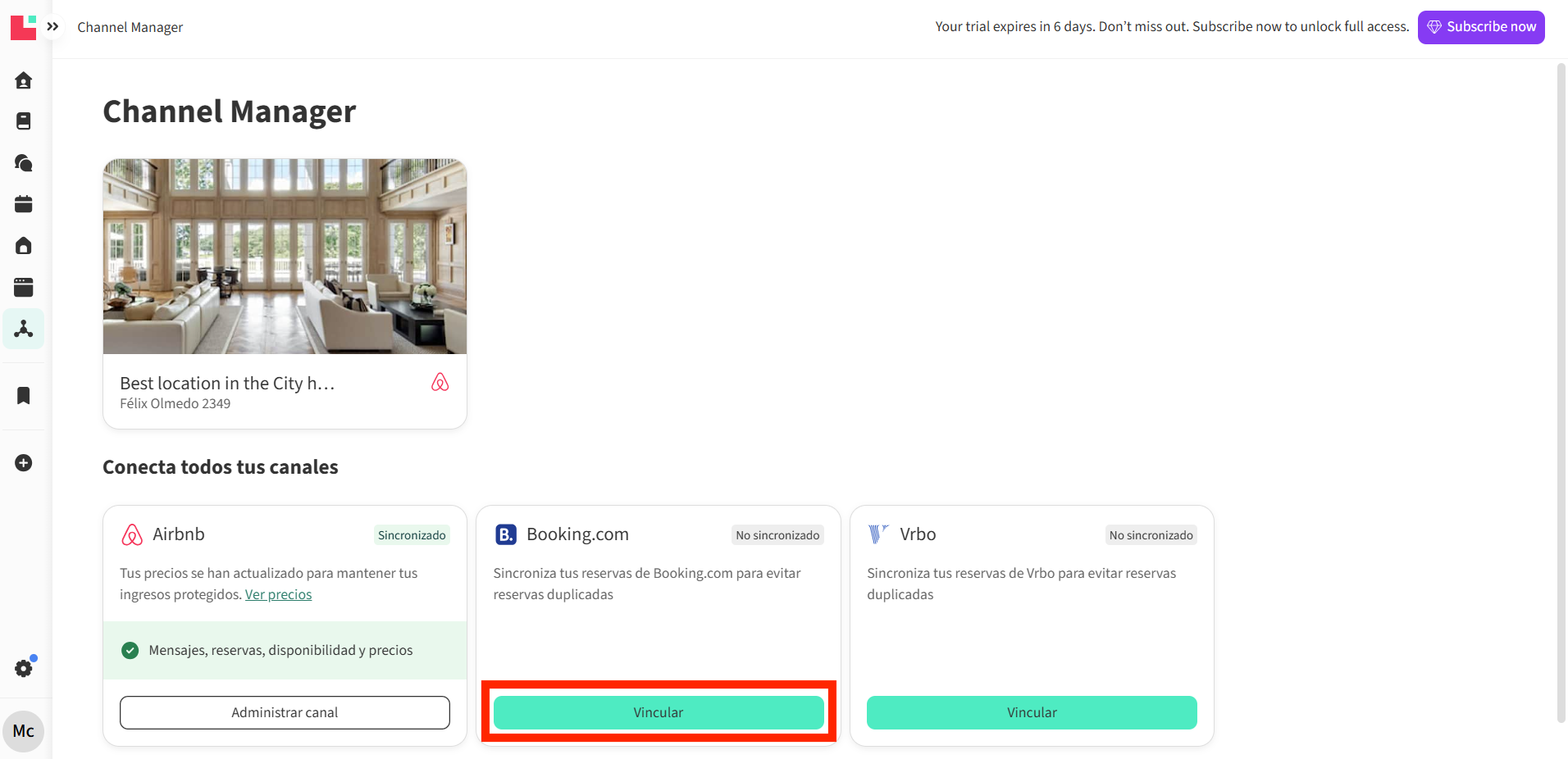Click the plus add icon in sidebar

click(24, 463)
